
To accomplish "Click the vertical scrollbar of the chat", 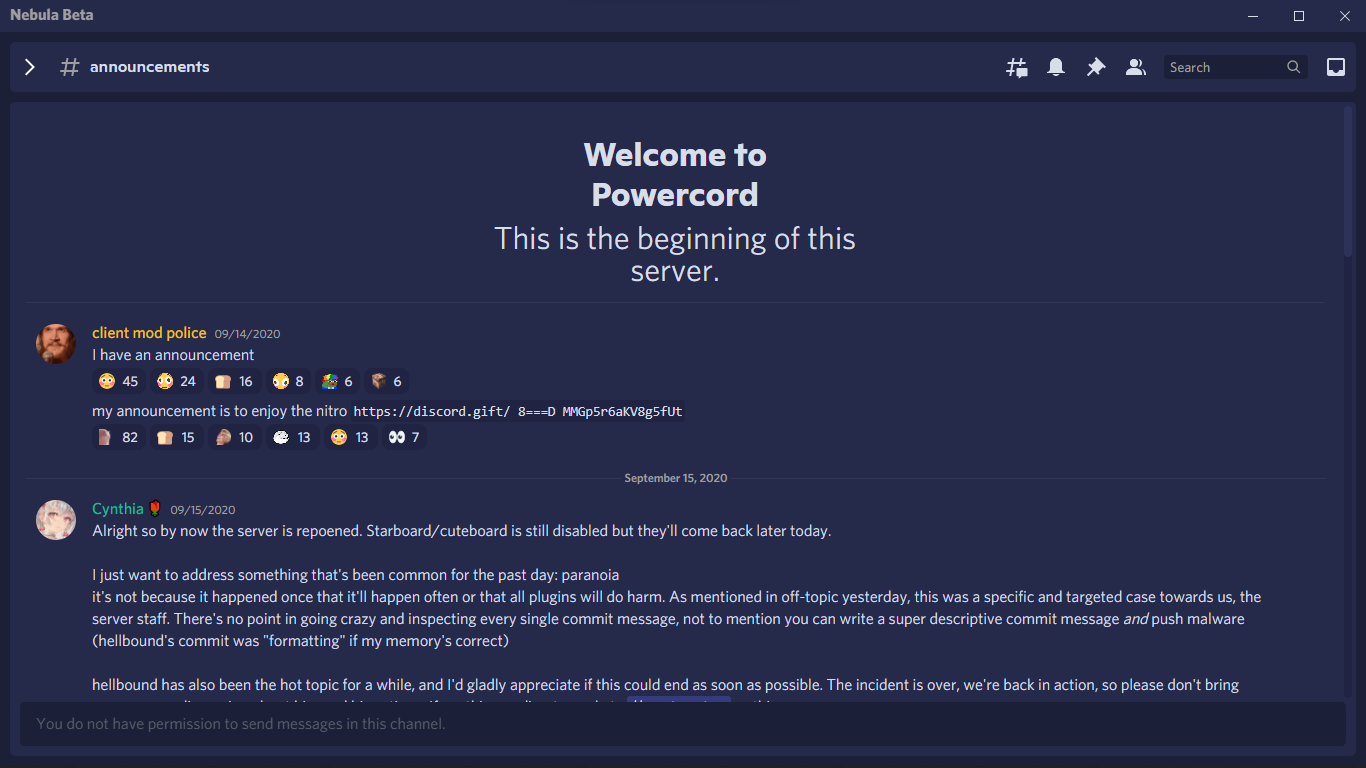I will click(1348, 180).
